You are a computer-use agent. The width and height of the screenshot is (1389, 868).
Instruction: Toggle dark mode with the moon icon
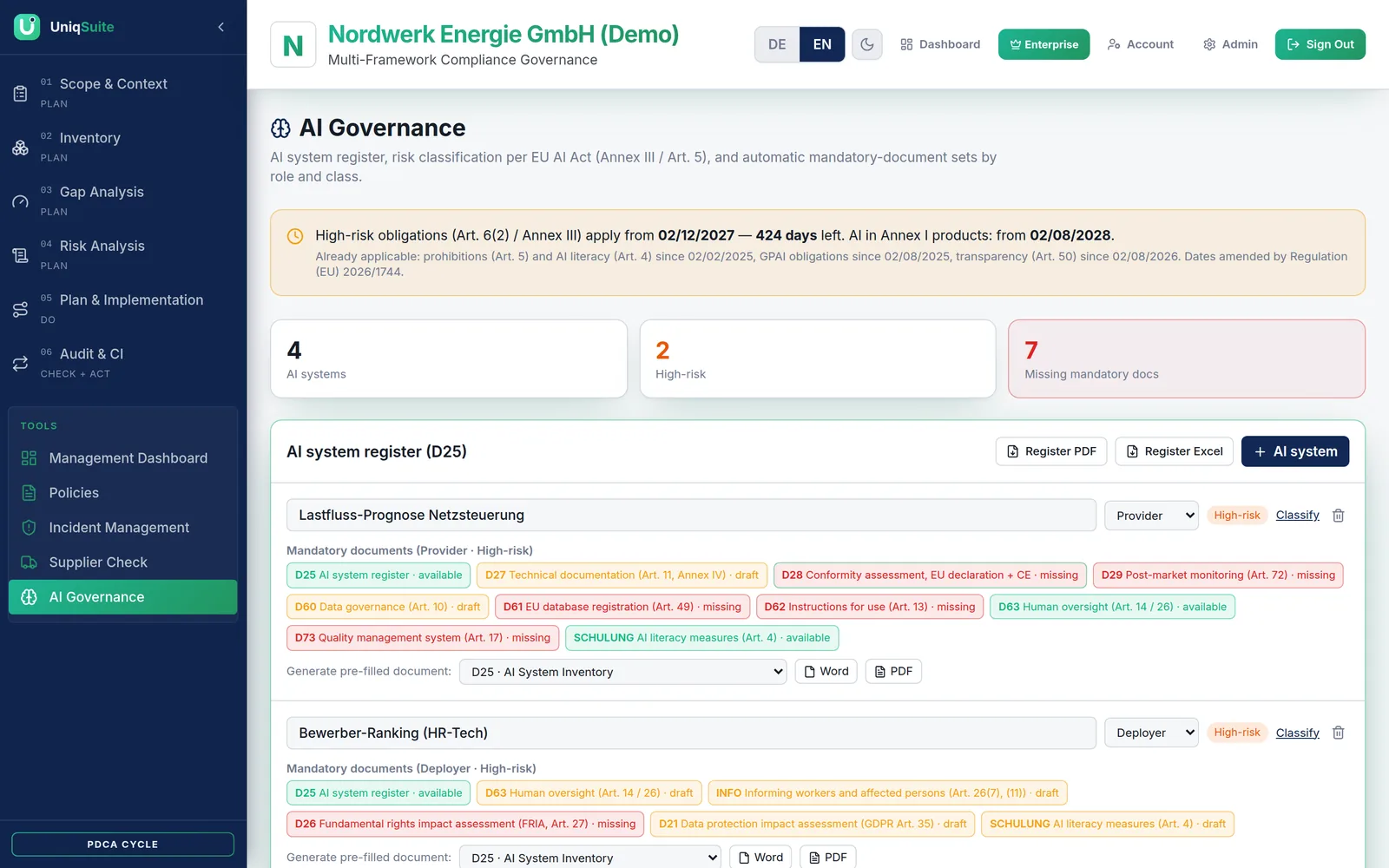[x=866, y=44]
